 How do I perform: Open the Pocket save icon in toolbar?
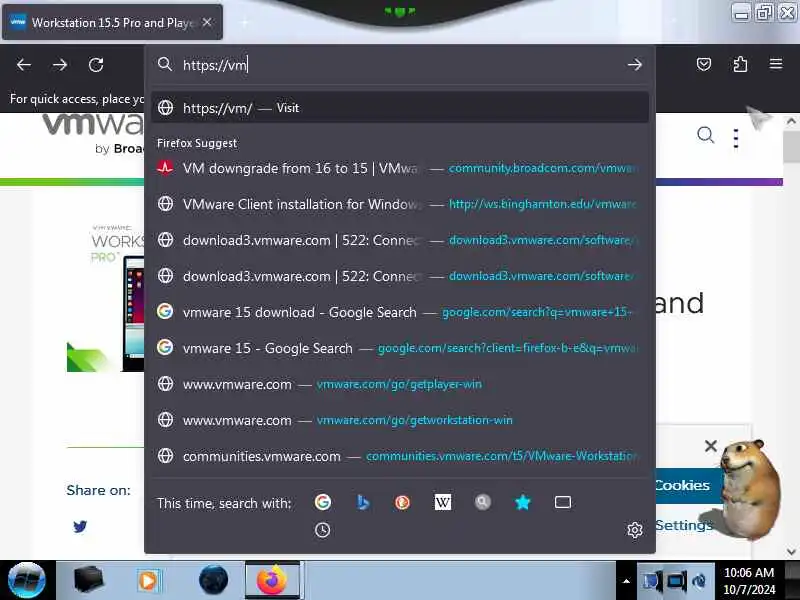pyautogui.click(x=704, y=64)
